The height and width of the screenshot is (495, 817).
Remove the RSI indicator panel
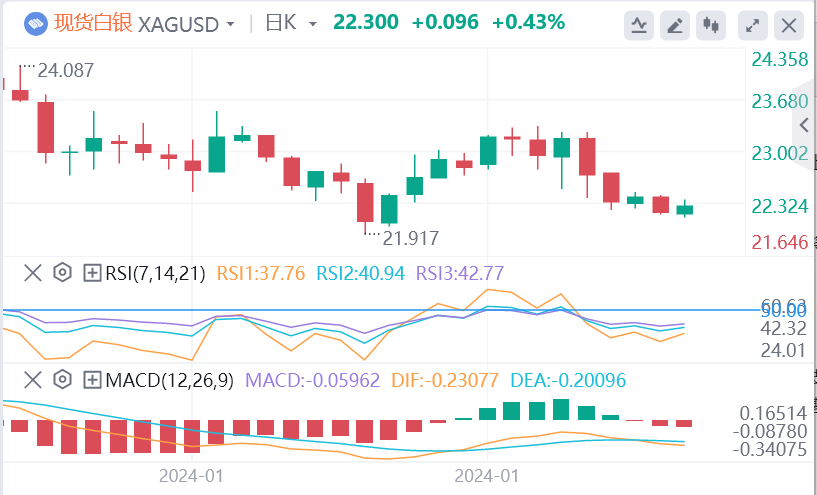click(x=33, y=272)
